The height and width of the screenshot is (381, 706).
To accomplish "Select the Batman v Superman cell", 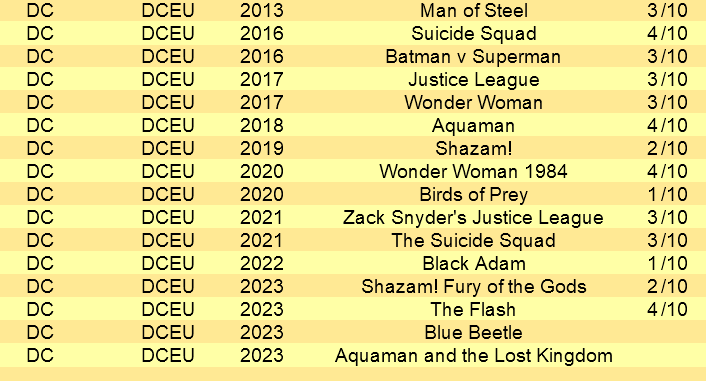I will click(x=473, y=56).
